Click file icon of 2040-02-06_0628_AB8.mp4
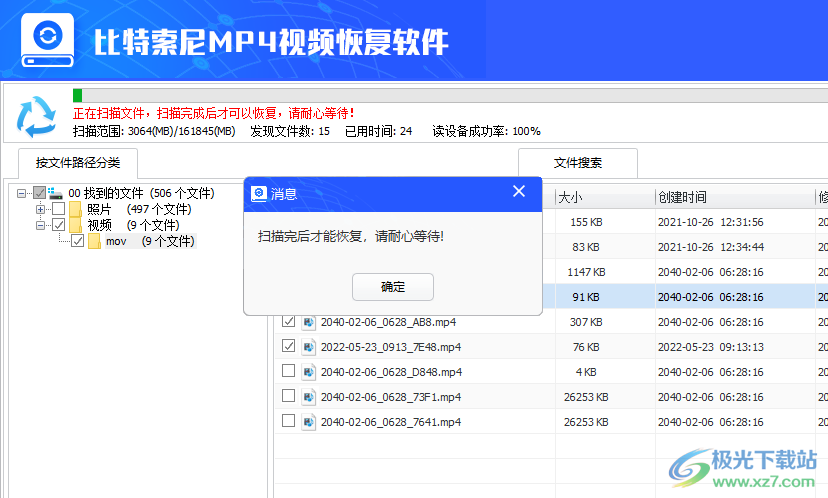Image resolution: width=828 pixels, height=498 pixels. coord(308,322)
